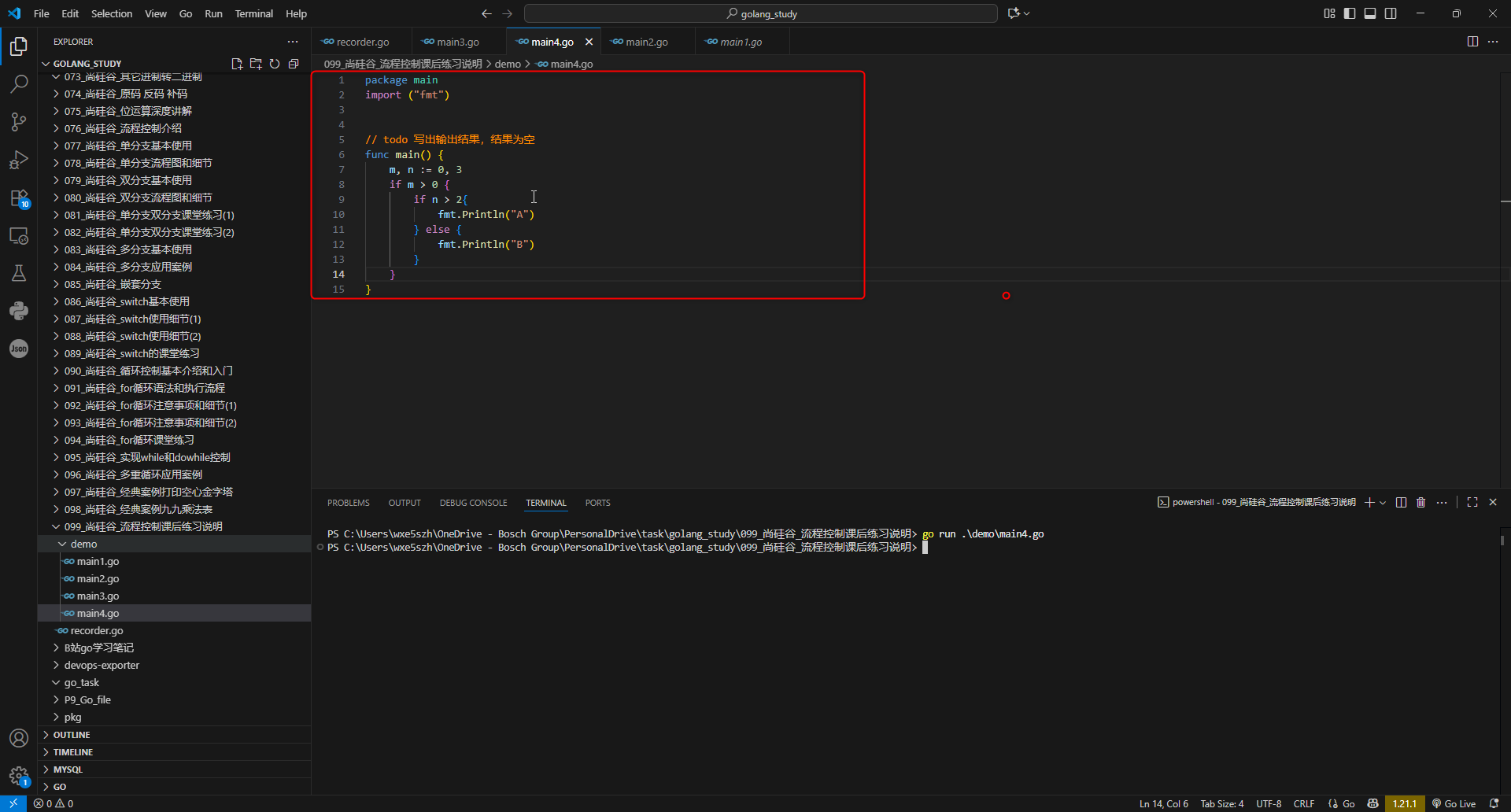Collapse the demo folder
The width and height of the screenshot is (1511, 812).
point(174,544)
